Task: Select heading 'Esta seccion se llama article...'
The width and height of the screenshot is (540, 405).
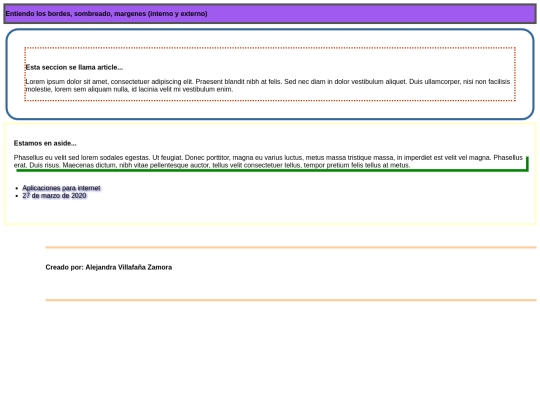Action: (x=74, y=68)
